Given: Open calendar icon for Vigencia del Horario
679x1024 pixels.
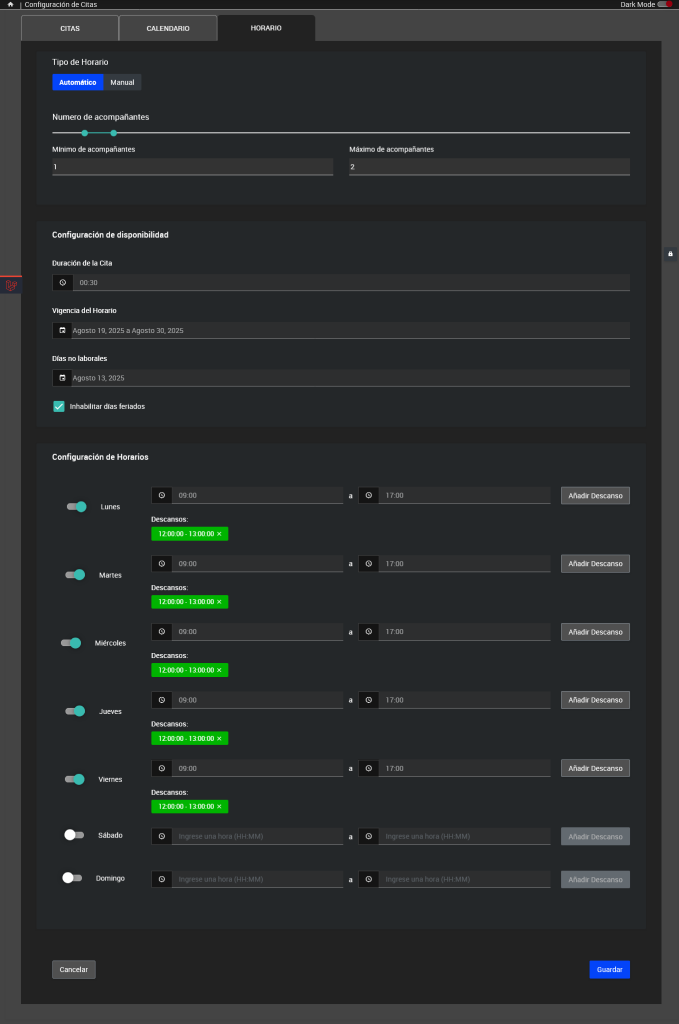Looking at the screenshot, I should [63, 330].
